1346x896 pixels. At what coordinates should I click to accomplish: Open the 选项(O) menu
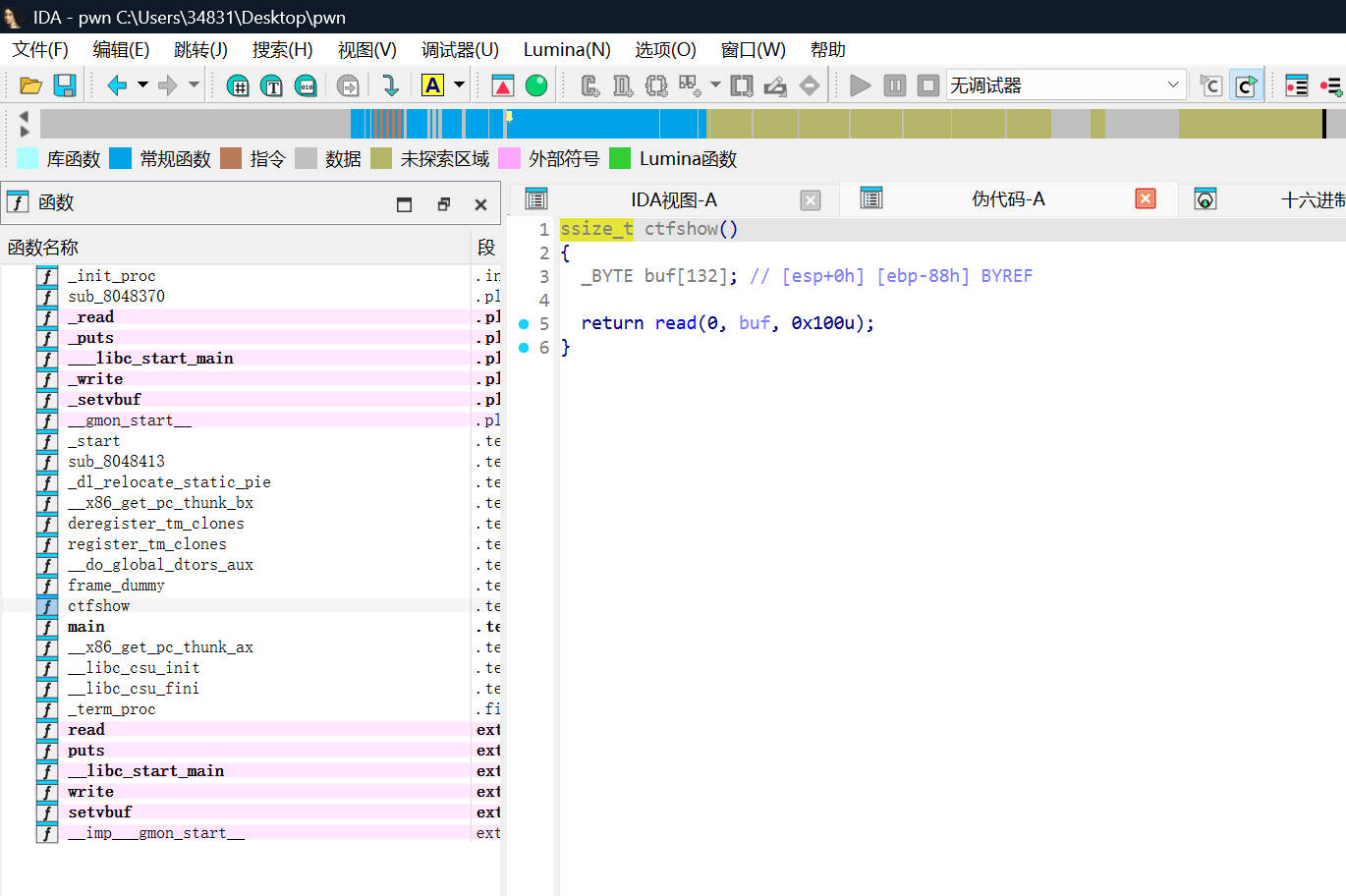[x=665, y=49]
